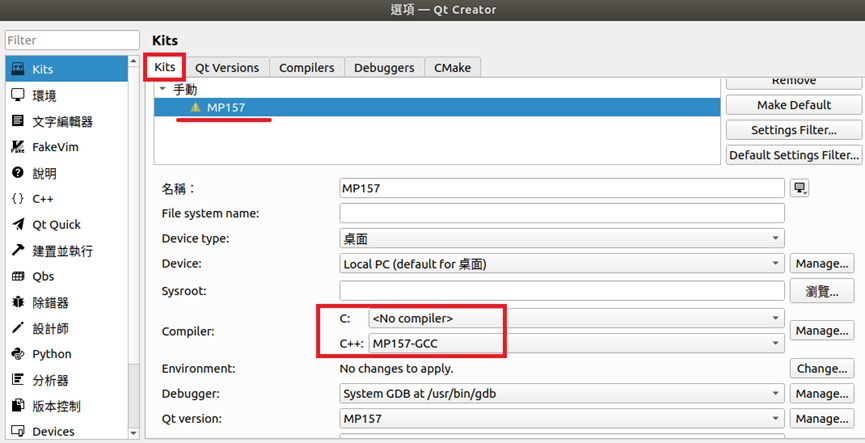This screenshot has height=443, width=865.
Task: Open the 建置並執行 hammer icon
Action: [x=18, y=250]
